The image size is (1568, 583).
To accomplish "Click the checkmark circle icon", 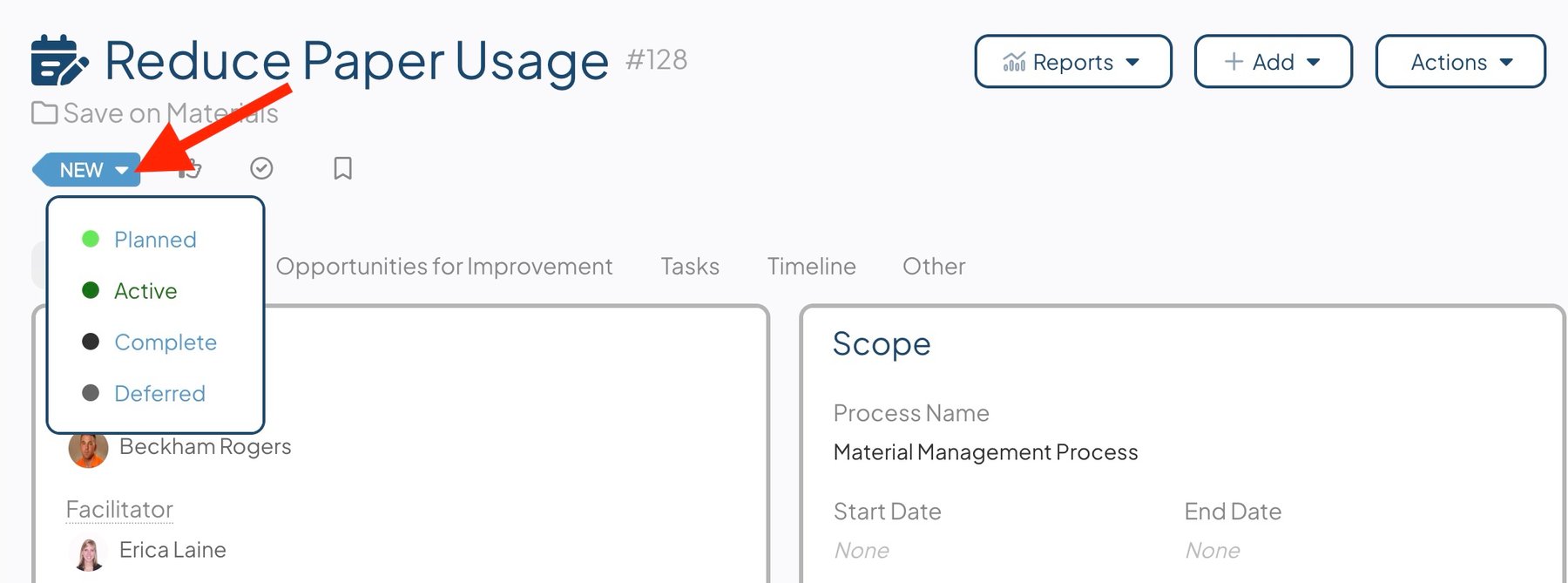I will point(261,168).
